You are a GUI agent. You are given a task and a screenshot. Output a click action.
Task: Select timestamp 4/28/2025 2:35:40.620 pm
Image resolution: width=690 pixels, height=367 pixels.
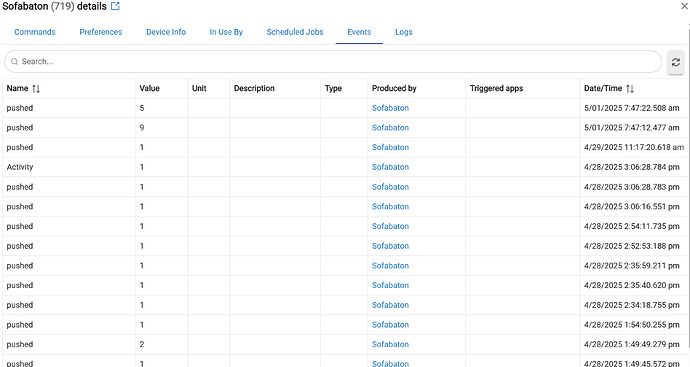[x=631, y=285]
